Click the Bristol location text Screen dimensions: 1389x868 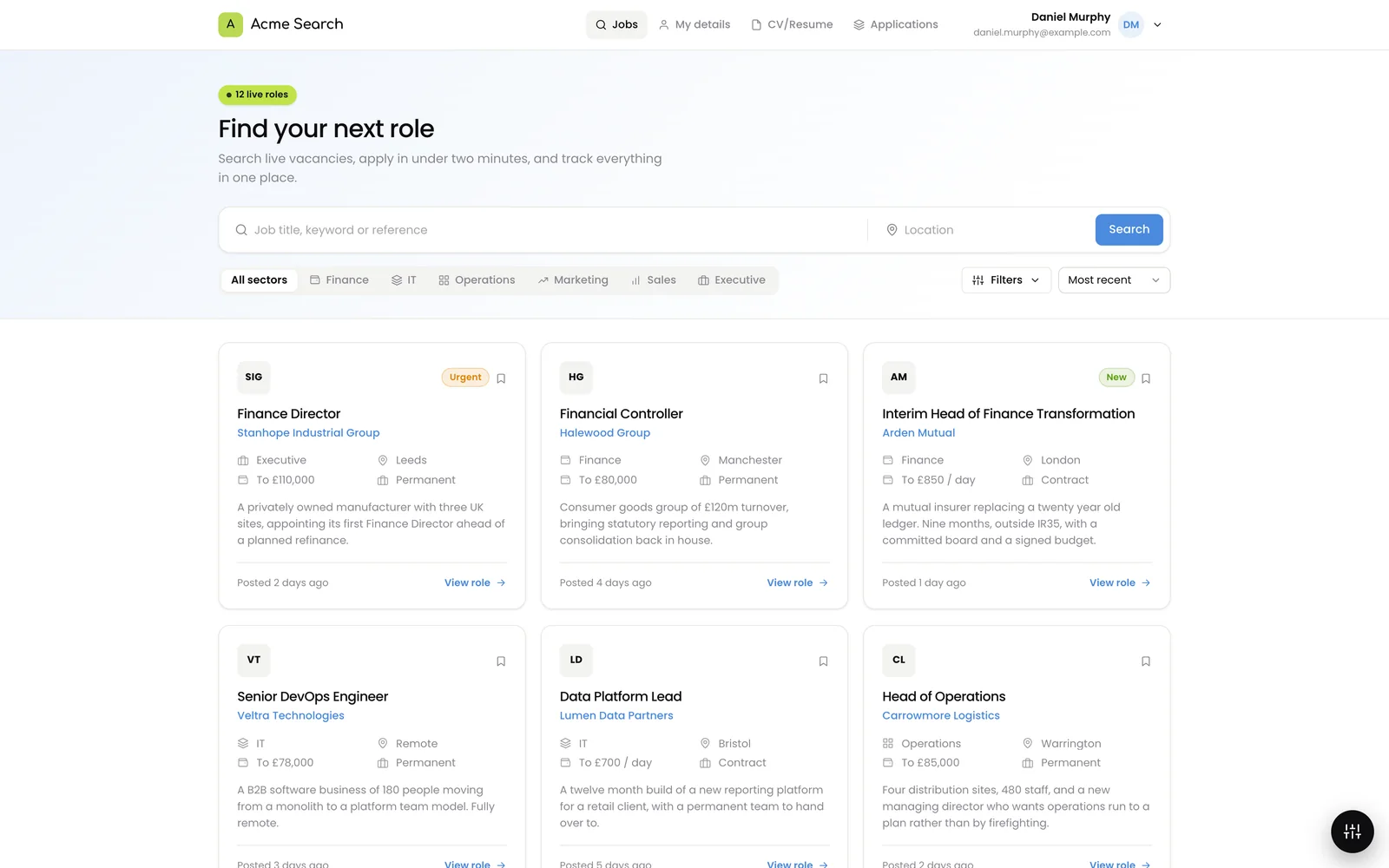[734, 744]
